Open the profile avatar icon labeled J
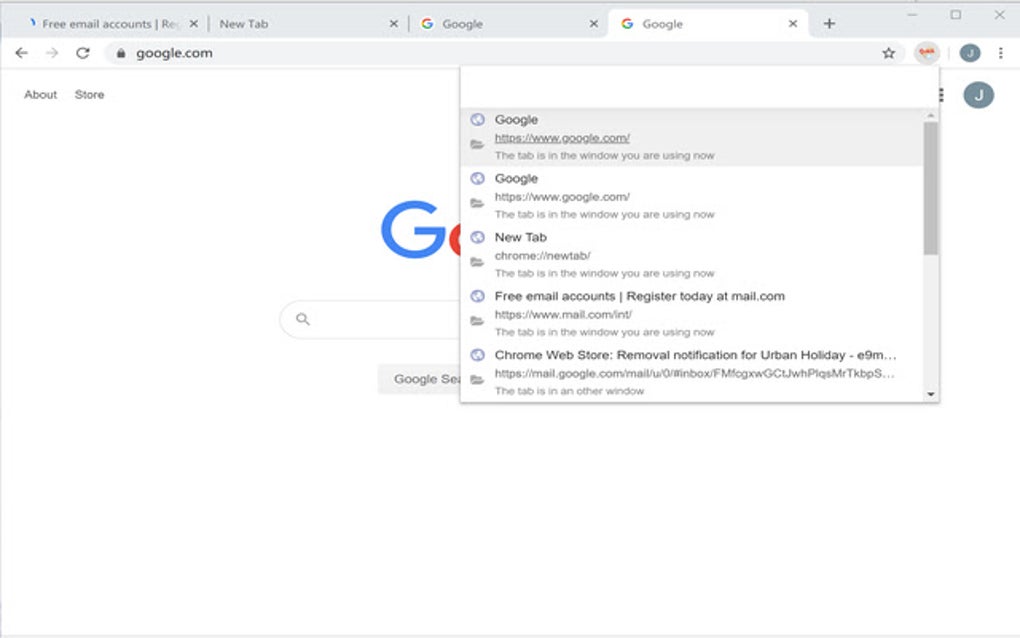 (x=968, y=52)
